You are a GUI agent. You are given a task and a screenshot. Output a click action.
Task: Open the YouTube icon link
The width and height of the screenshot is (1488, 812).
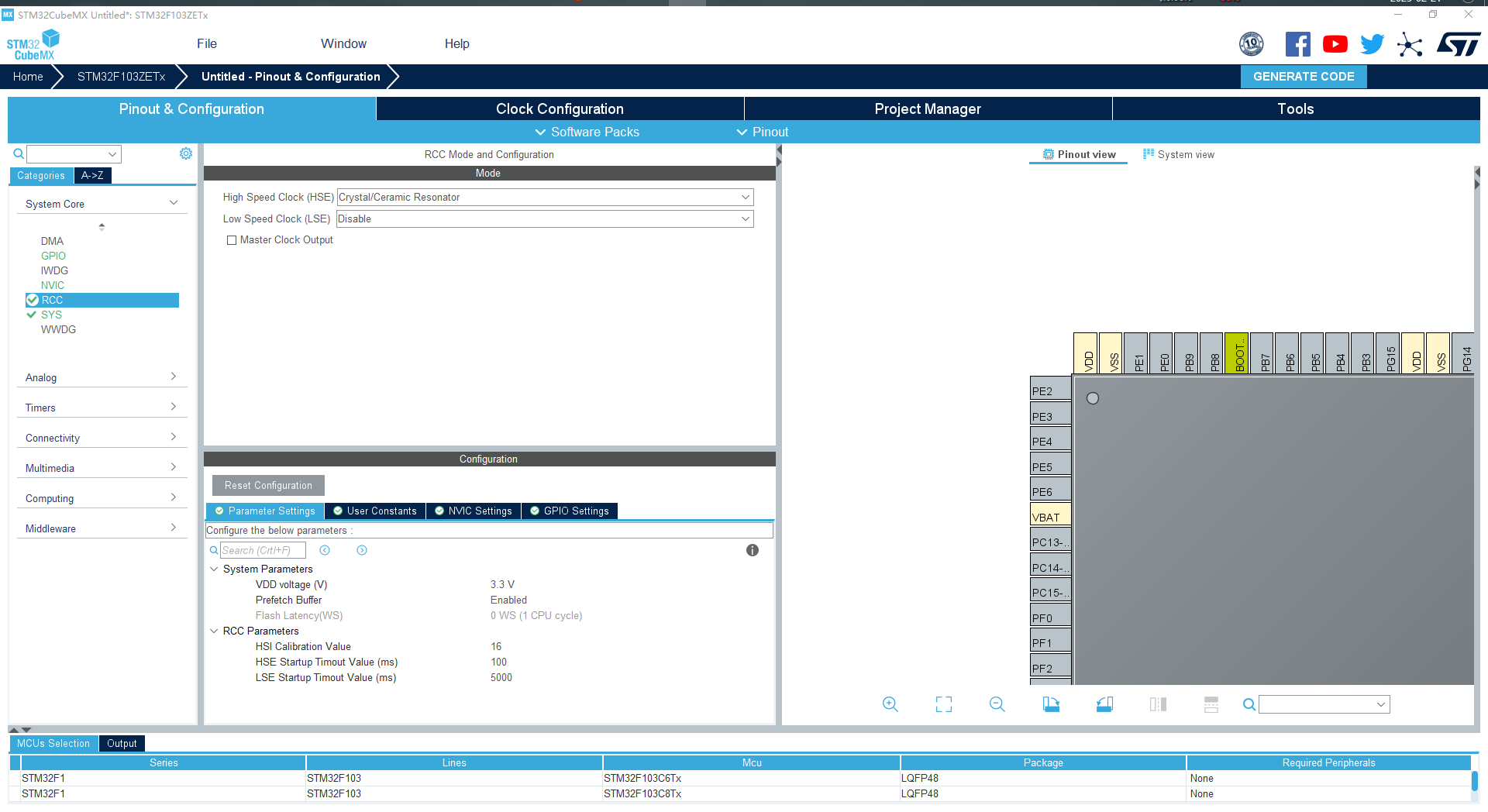[x=1335, y=44]
